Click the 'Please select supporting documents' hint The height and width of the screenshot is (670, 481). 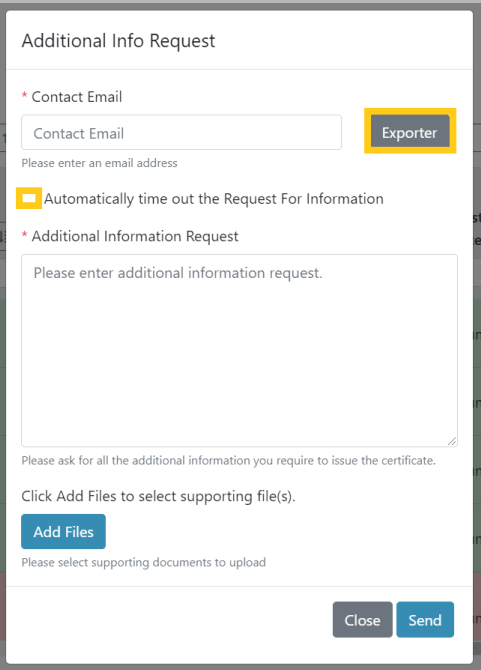(144, 562)
